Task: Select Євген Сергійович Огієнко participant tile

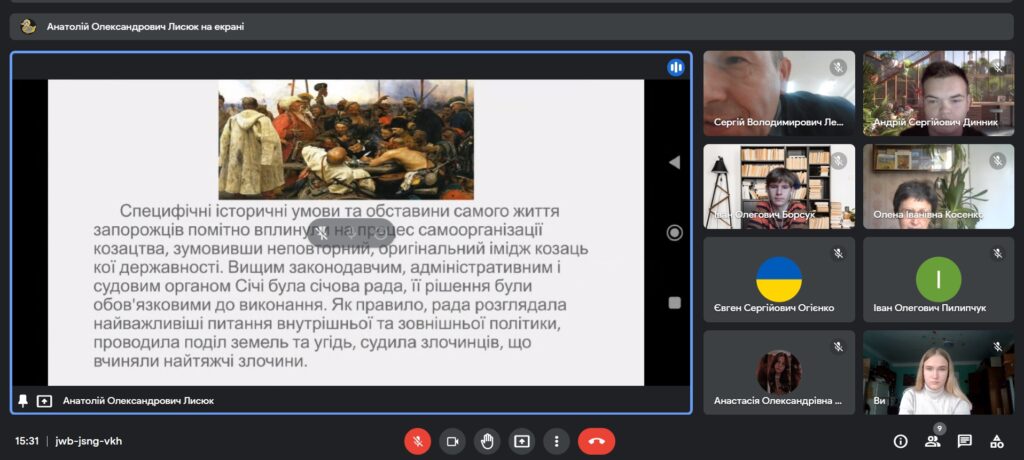Action: (779, 279)
